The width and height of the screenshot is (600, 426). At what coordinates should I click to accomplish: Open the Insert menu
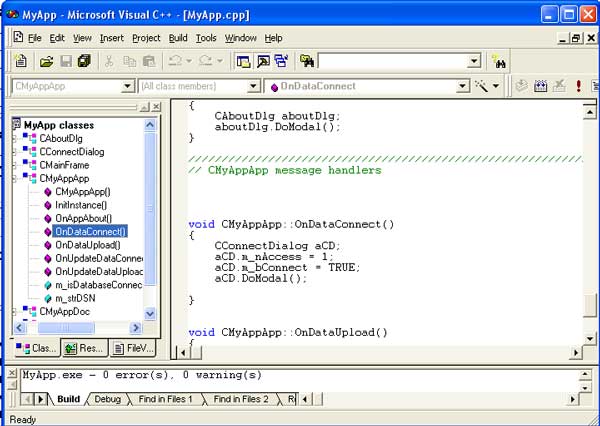pos(112,38)
